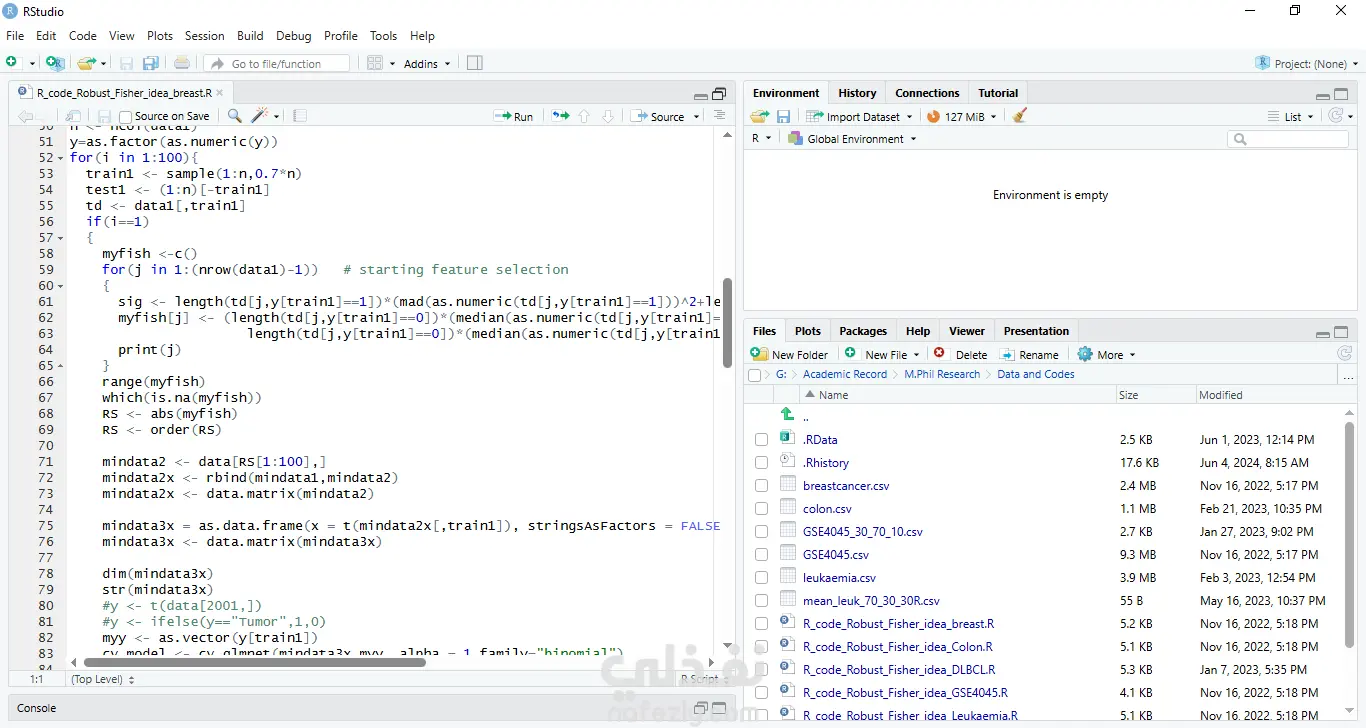The image size is (1366, 728).
Task: Click the Delete button in Files pane
Action: tap(960, 354)
